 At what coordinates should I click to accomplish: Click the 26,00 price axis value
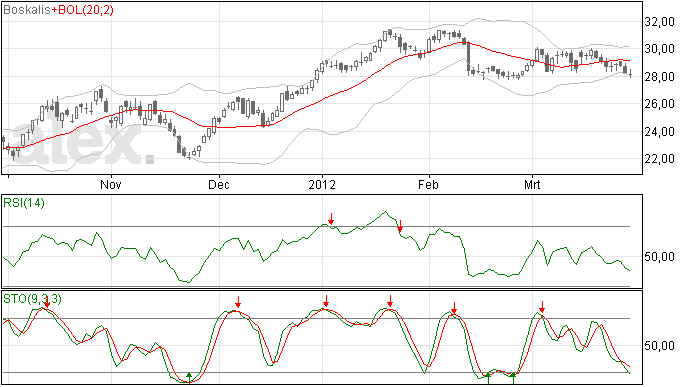point(659,104)
